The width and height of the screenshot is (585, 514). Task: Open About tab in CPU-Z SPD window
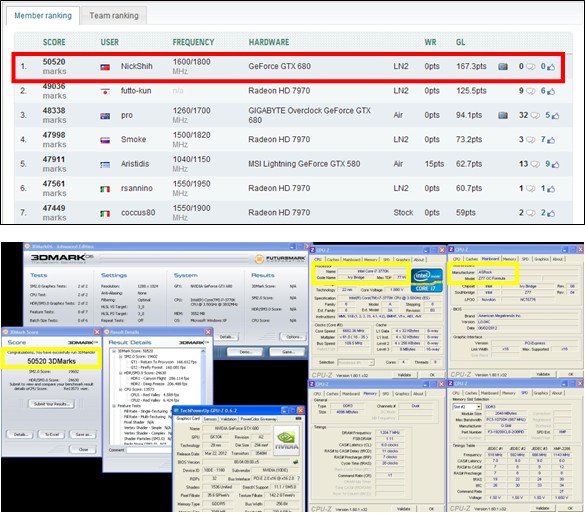coord(557,393)
